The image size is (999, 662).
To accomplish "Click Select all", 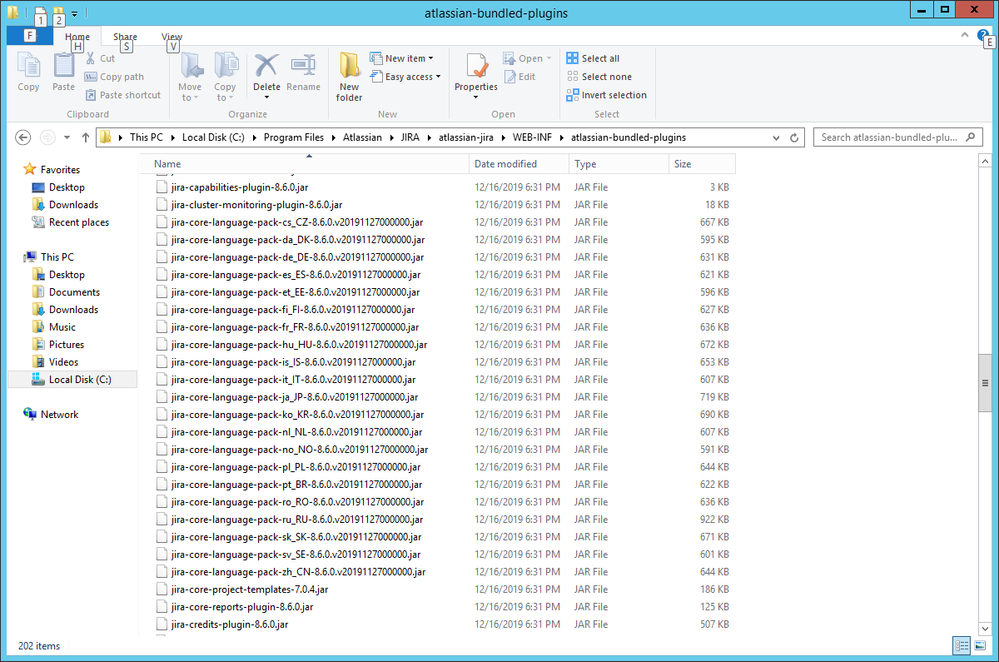I will pyautogui.click(x=593, y=58).
